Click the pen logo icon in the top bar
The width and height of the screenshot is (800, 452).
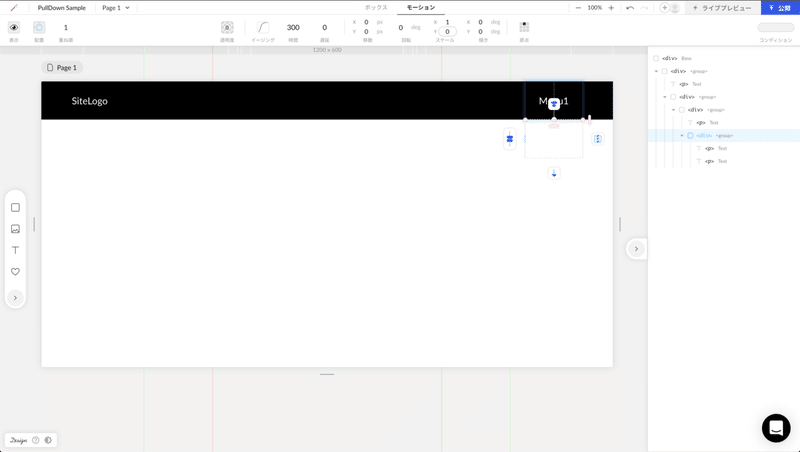click(14, 8)
